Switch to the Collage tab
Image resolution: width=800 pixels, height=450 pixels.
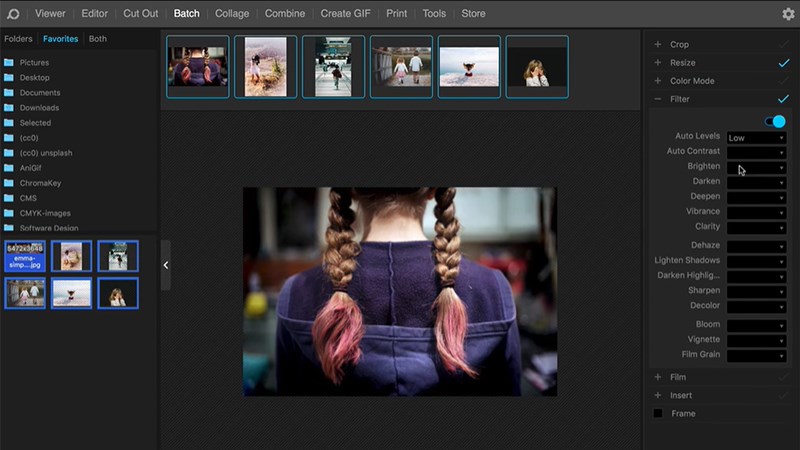tap(232, 14)
